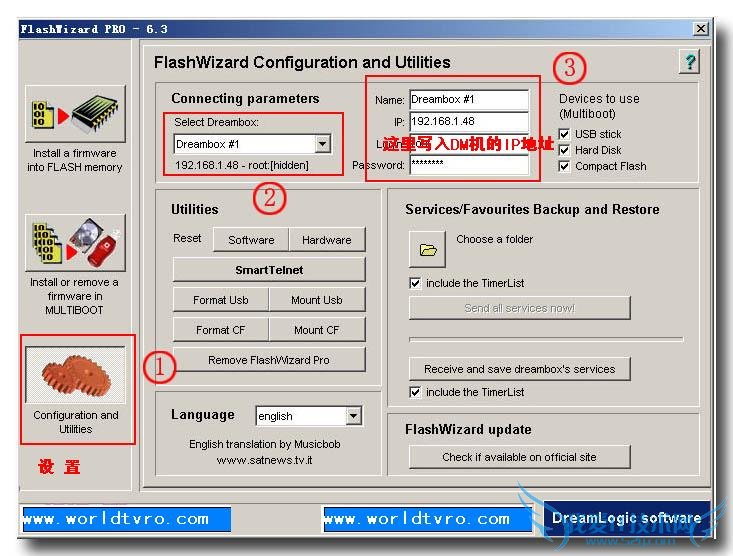Expand the Select Dreambox dropdown
733x556 pixels.
tap(323, 144)
